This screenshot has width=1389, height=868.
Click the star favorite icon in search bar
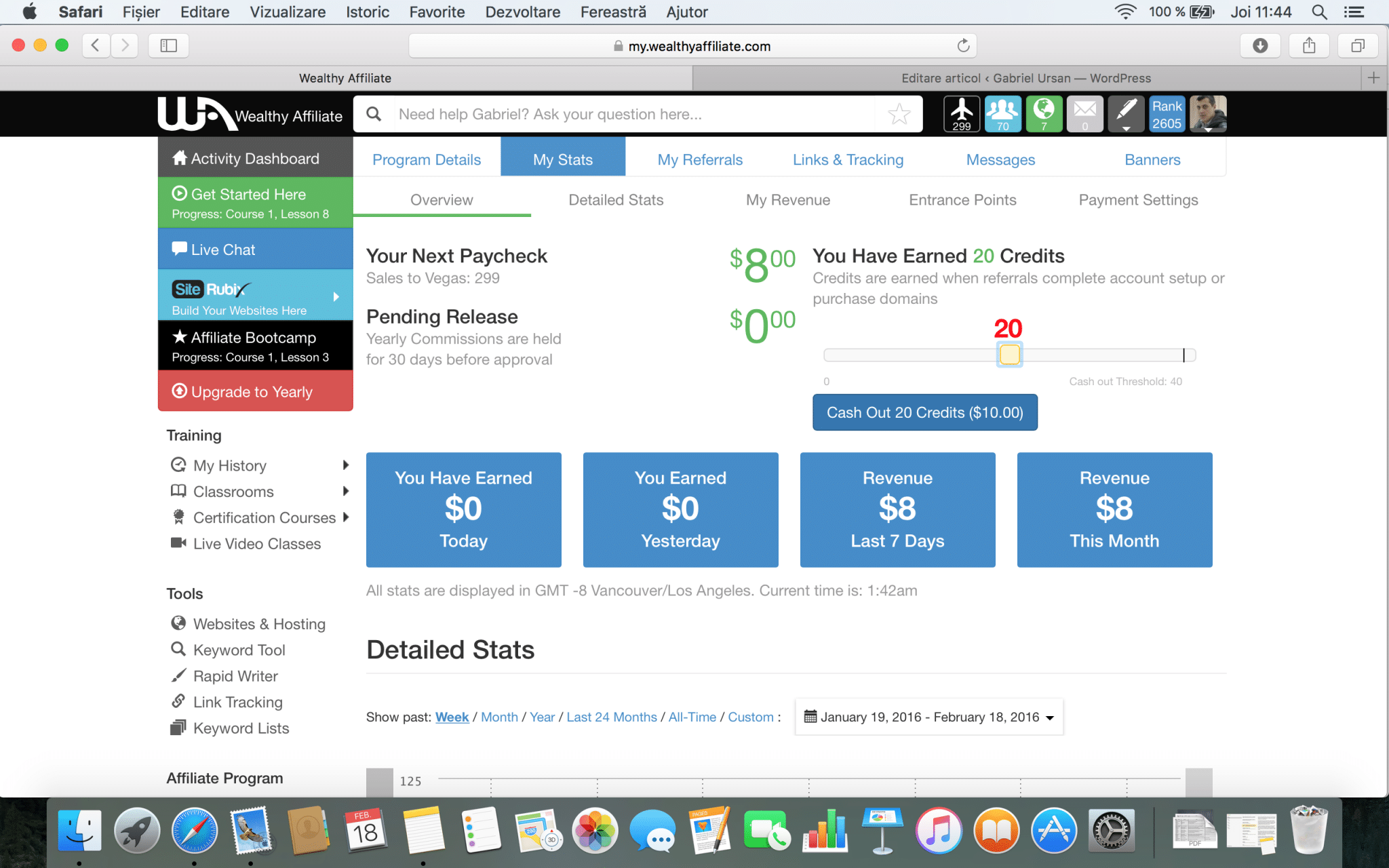tap(899, 114)
